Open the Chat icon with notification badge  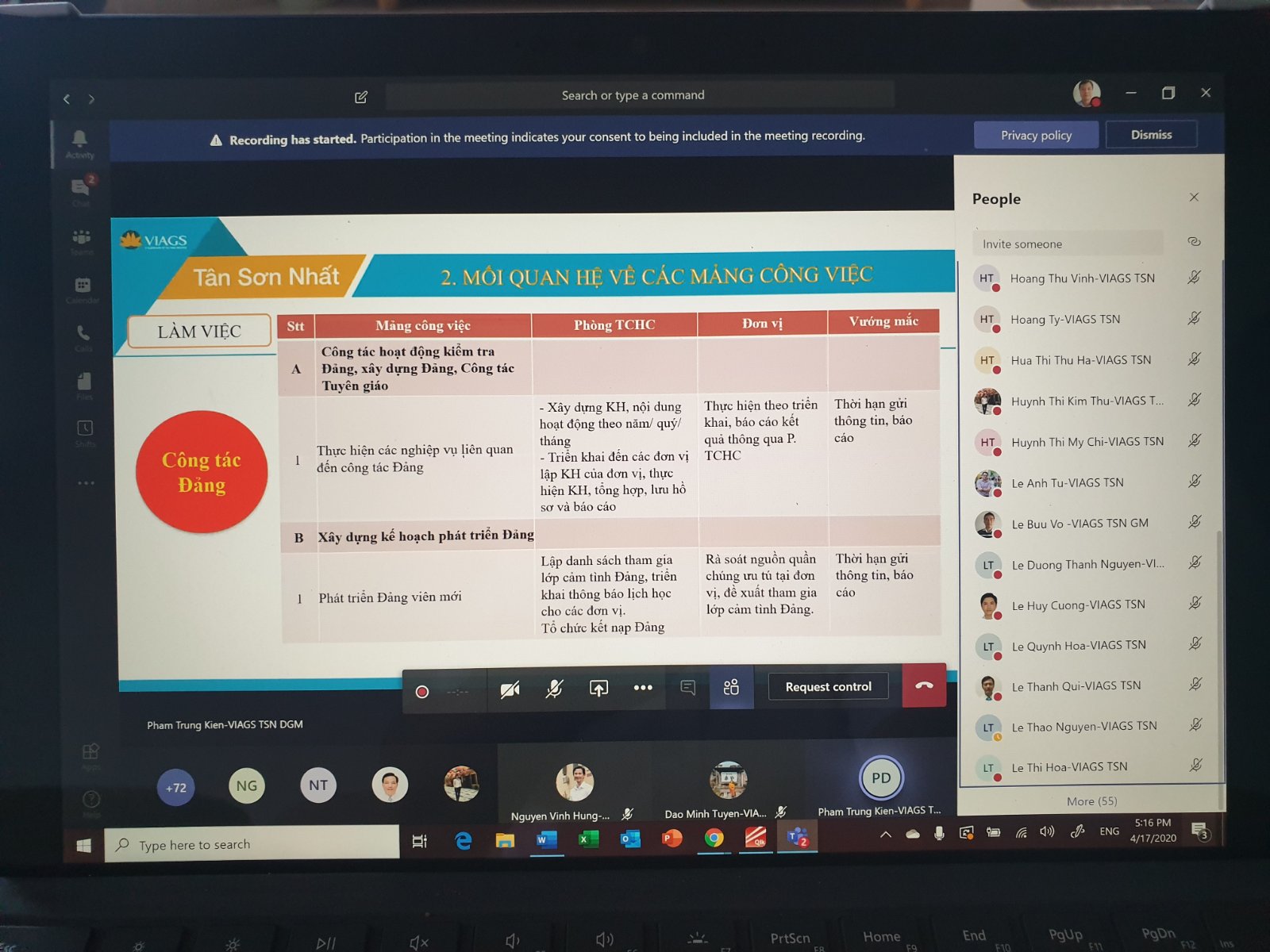[x=82, y=190]
